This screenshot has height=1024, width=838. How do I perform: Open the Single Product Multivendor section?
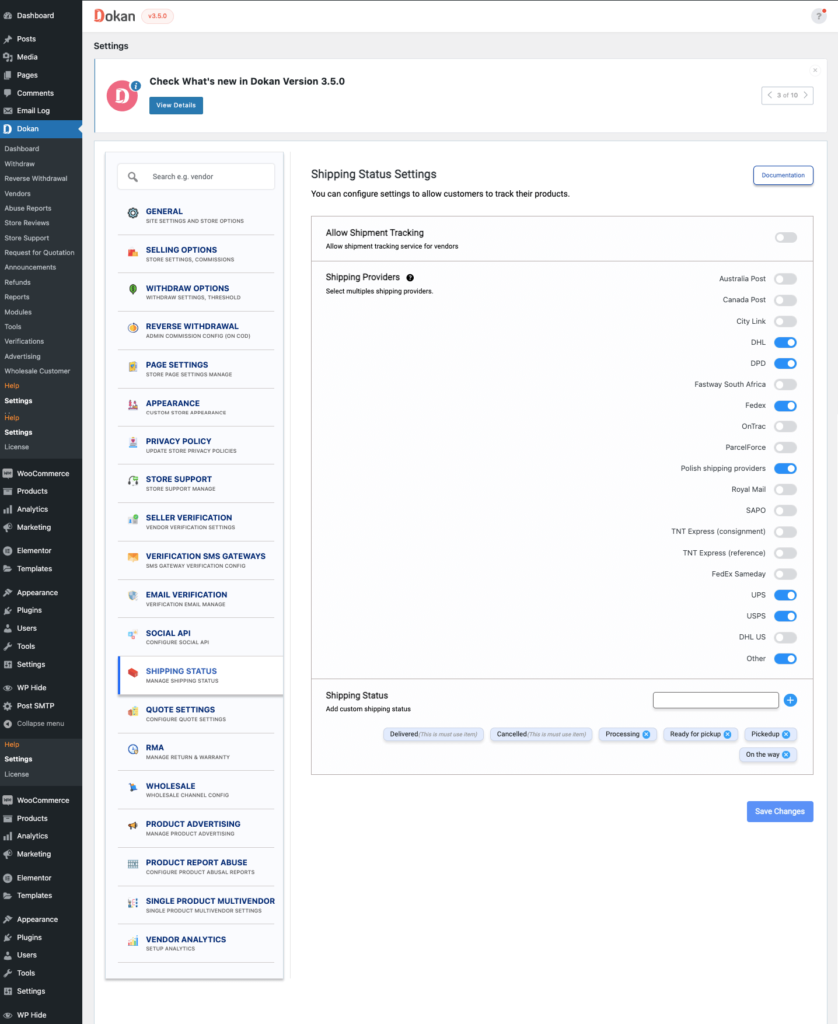point(196,905)
